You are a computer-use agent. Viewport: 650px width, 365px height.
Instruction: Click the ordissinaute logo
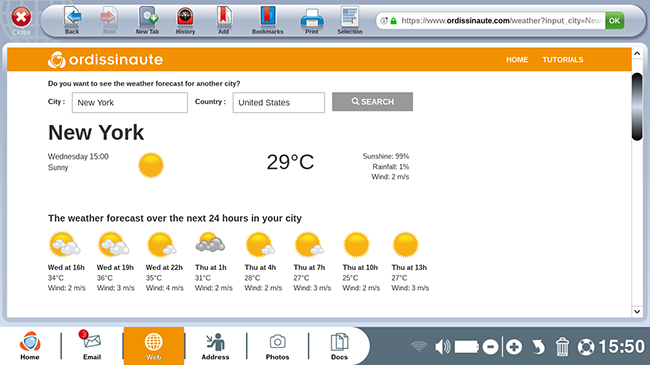click(x=105, y=59)
